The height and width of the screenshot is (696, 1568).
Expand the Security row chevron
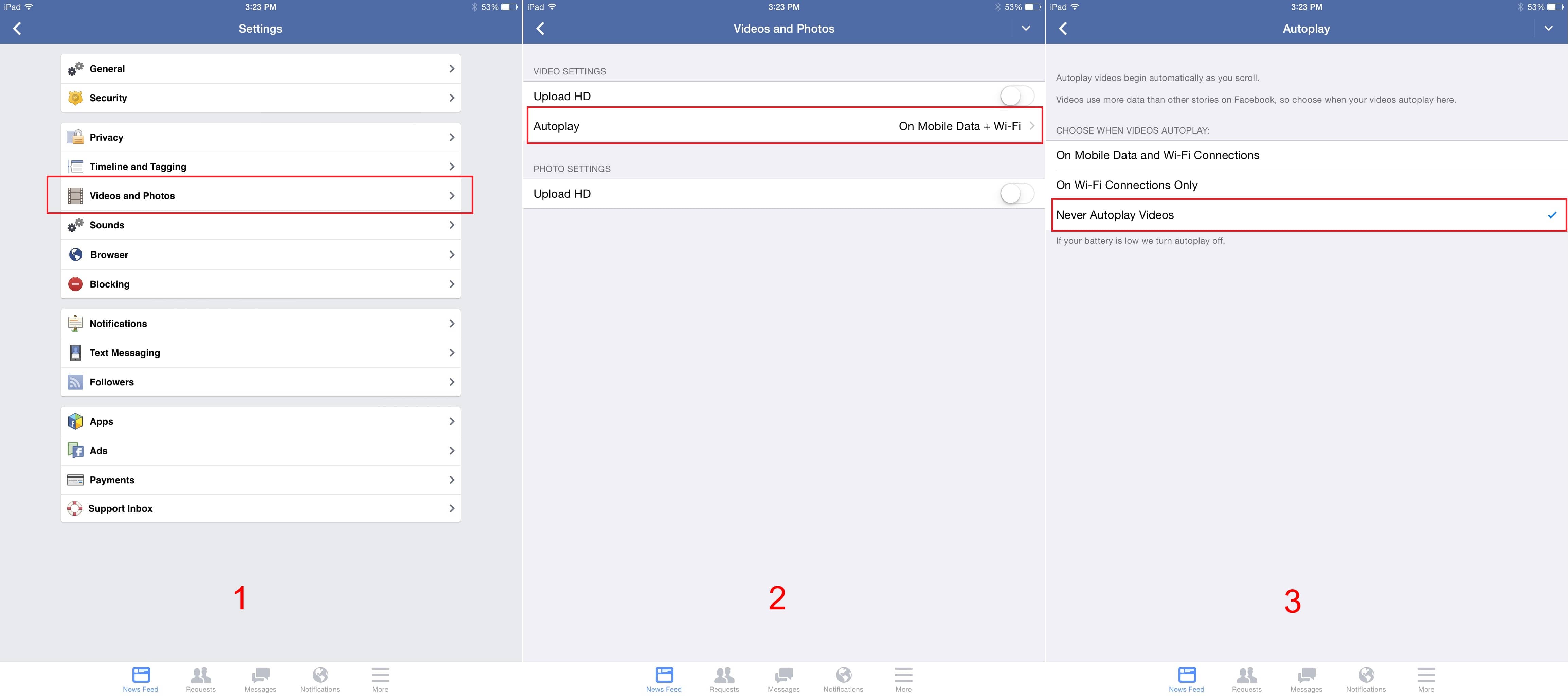click(x=452, y=98)
